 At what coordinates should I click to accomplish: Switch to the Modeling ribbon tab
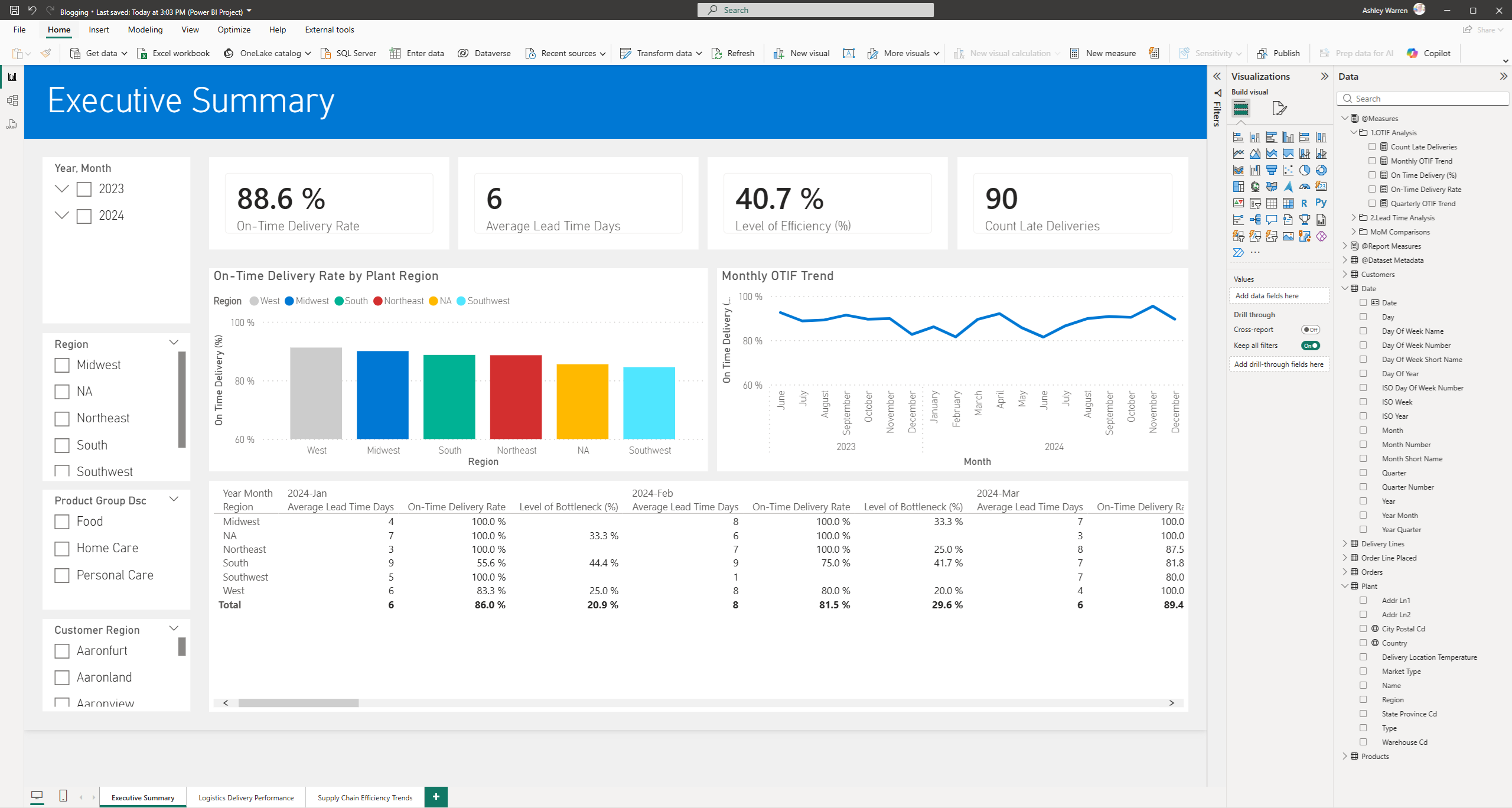pyautogui.click(x=145, y=30)
